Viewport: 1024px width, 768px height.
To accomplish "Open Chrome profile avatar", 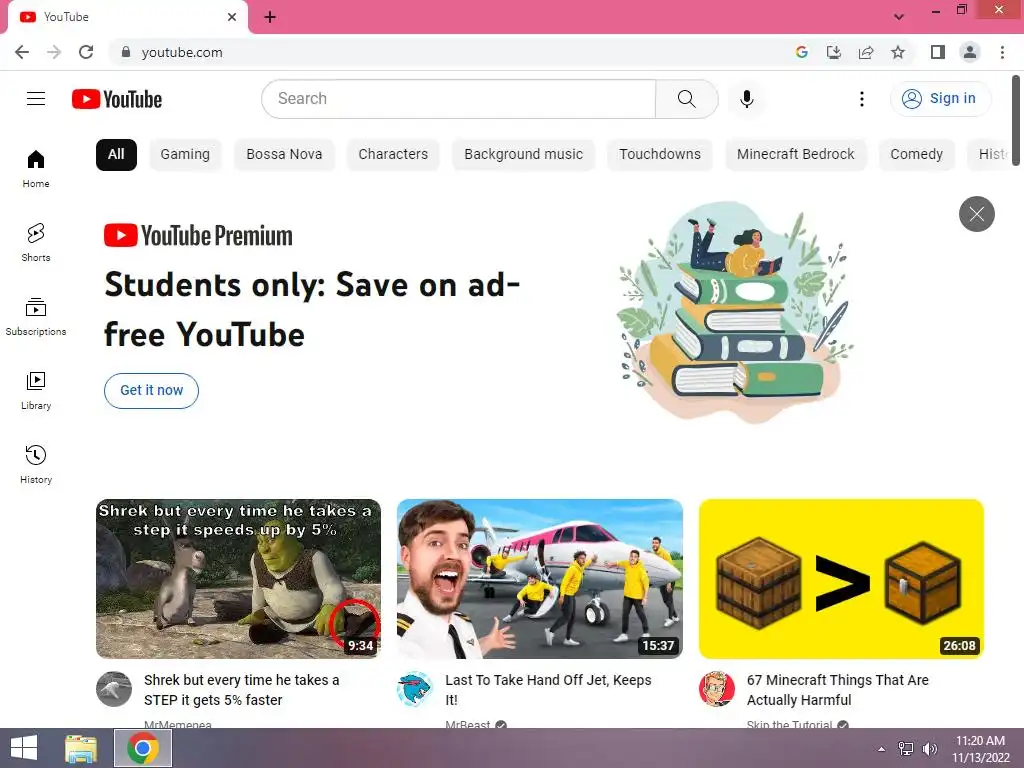I will 970,52.
